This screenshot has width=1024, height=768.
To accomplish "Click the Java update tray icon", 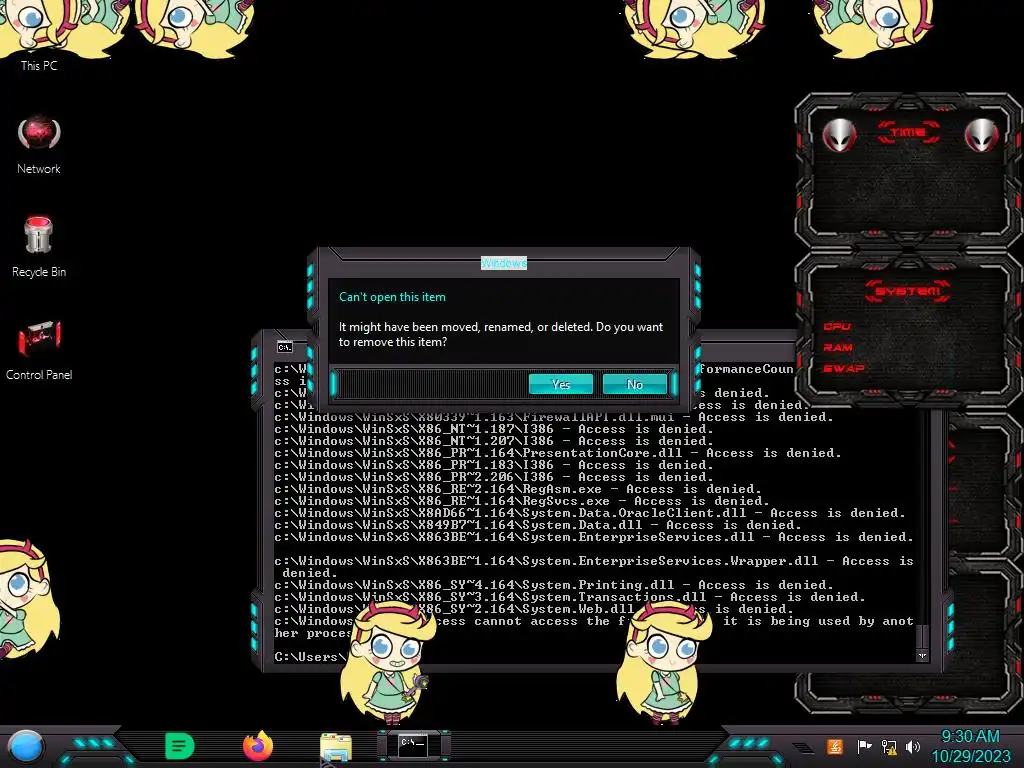I will point(835,746).
